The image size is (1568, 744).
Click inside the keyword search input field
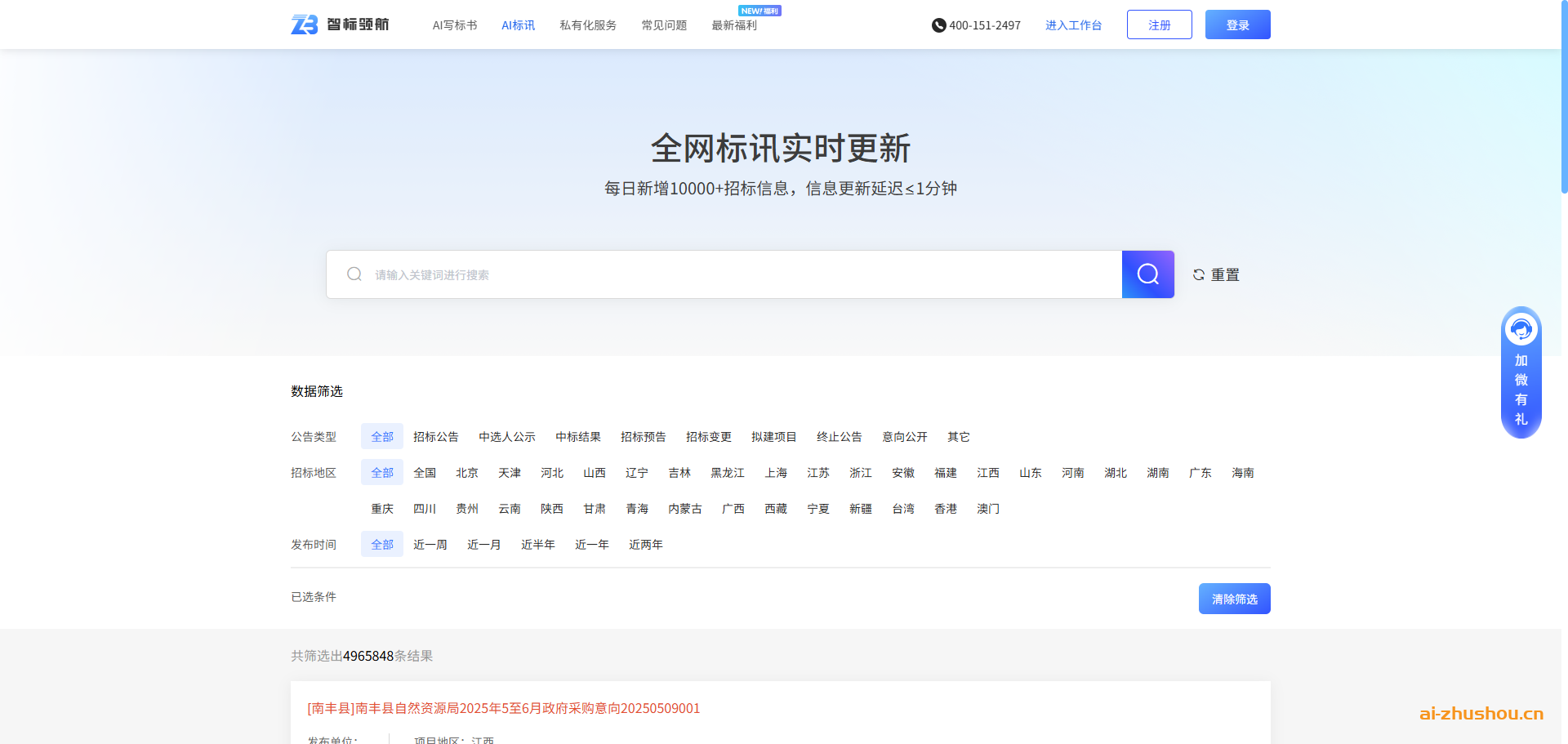pyautogui.click(x=653, y=274)
